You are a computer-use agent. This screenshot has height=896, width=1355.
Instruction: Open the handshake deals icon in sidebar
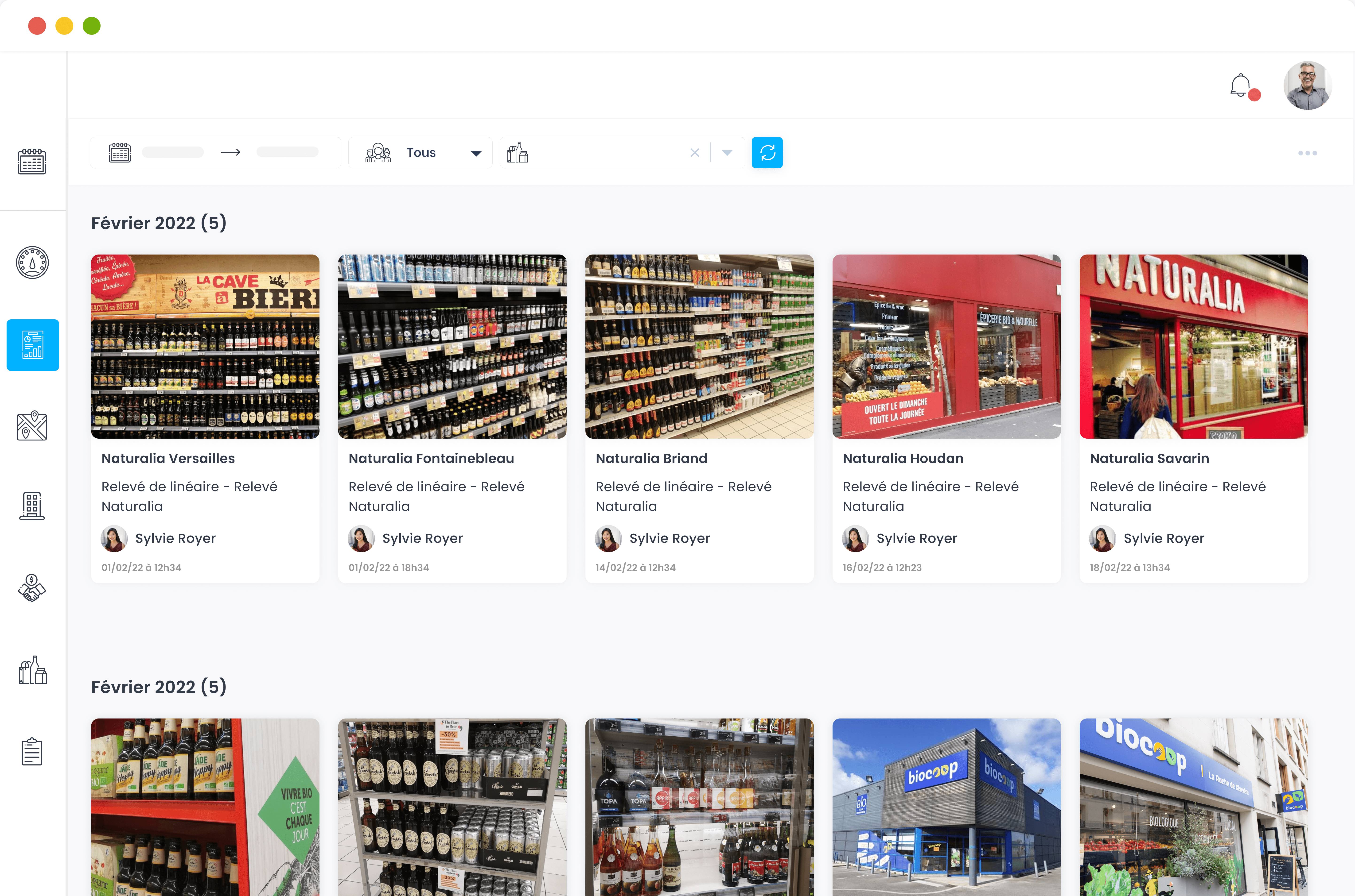(x=32, y=588)
